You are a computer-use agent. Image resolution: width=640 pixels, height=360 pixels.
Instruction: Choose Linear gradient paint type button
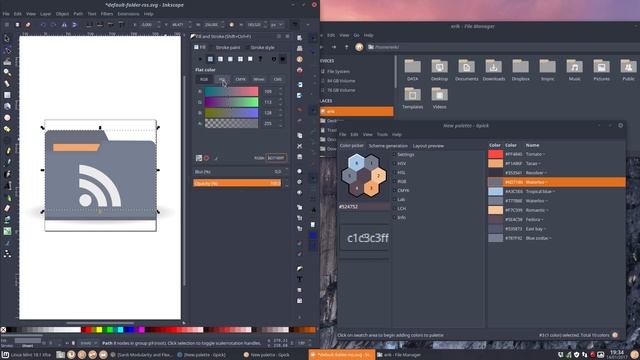tap(220, 59)
